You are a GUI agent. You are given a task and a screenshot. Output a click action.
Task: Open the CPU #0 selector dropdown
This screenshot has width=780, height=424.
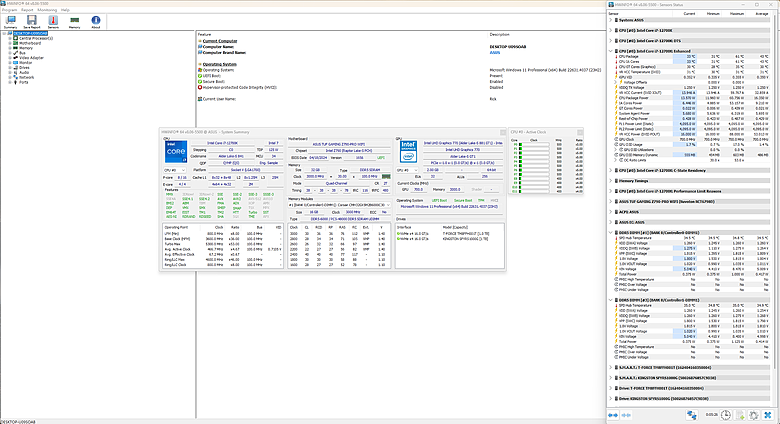coord(175,170)
